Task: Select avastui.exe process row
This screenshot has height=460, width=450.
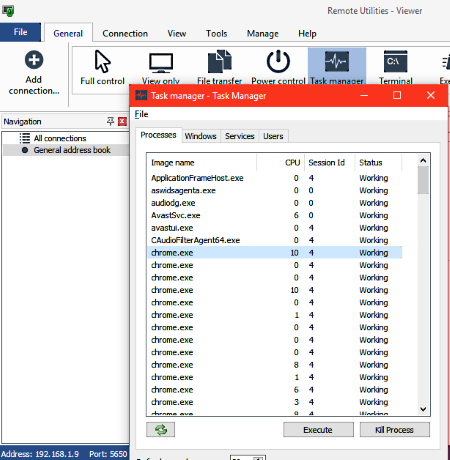Action: 274,228
